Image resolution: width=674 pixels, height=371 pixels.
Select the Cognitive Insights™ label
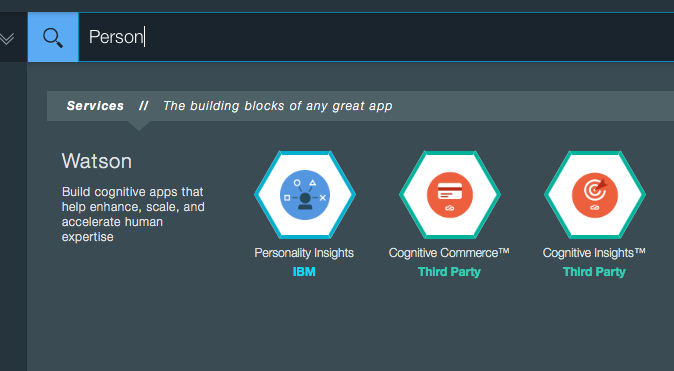[x=594, y=253]
